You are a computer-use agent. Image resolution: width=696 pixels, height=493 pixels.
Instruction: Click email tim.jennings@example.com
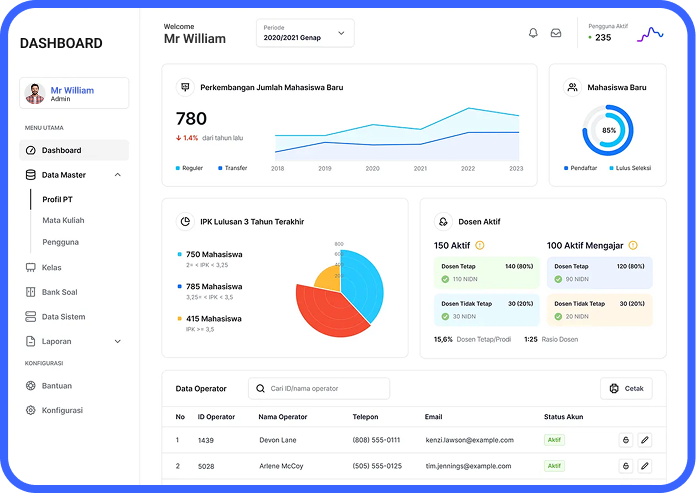(x=468, y=466)
